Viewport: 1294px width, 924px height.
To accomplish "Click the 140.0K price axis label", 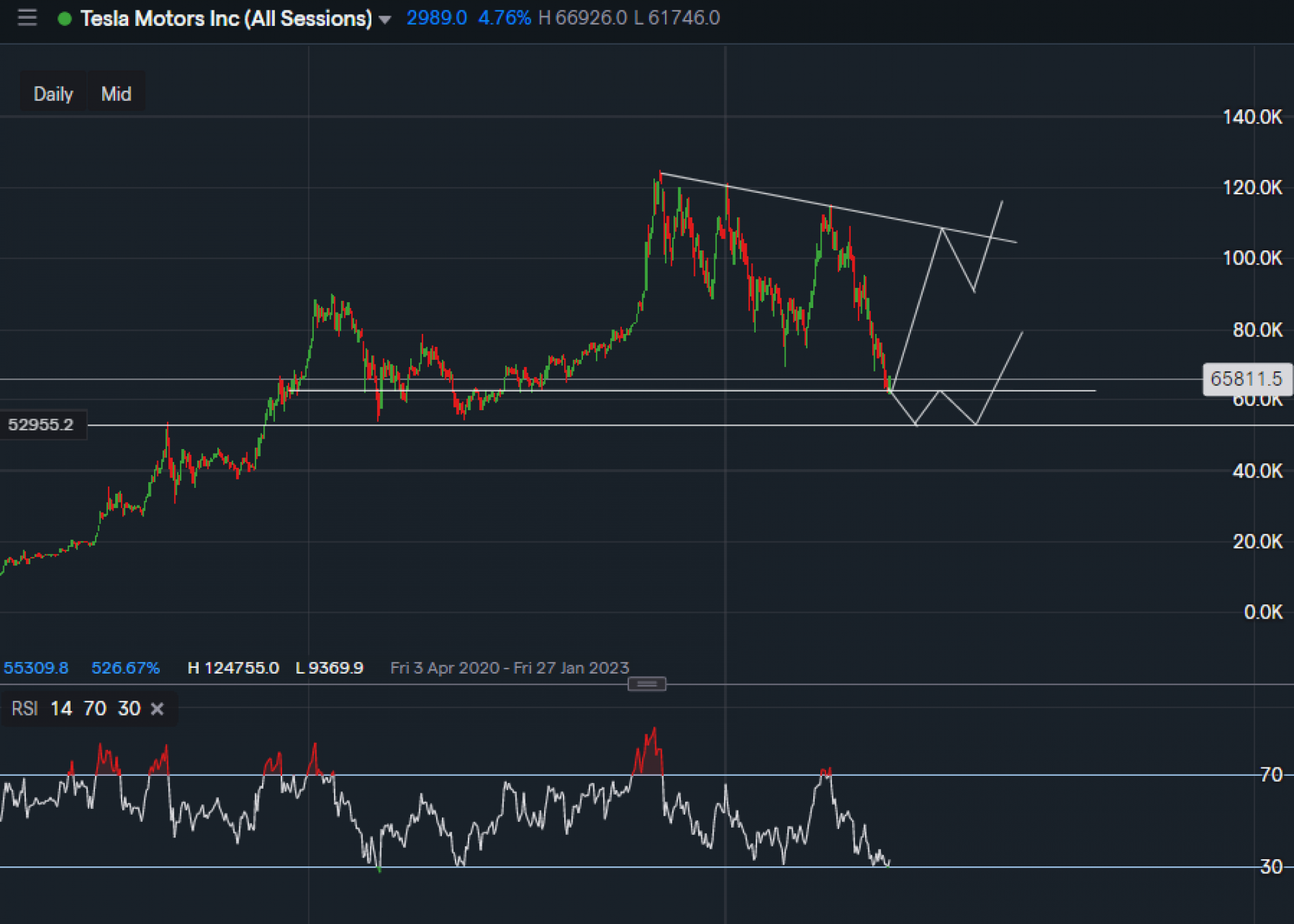I will tap(1252, 117).
